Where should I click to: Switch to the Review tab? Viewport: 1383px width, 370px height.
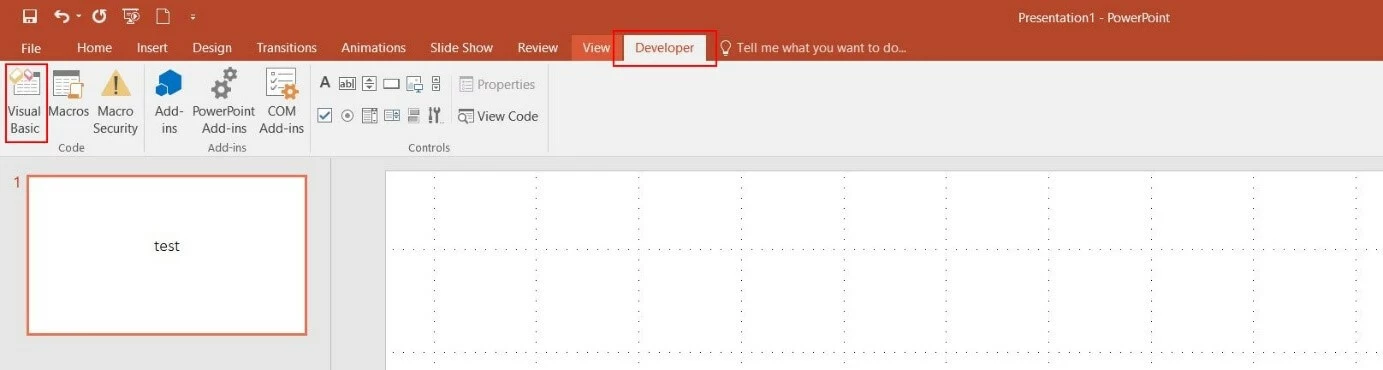click(x=538, y=48)
